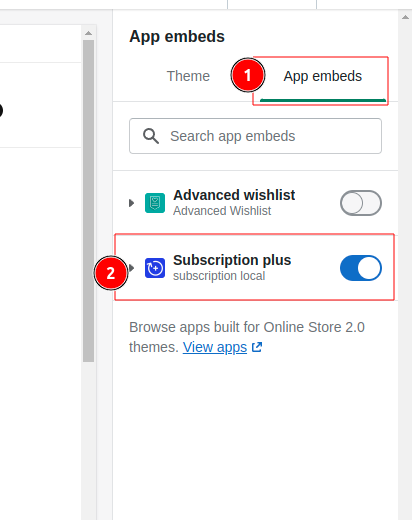Viewport: 412px width, 520px height.
Task: Click the Subscription plus title text
Action: pos(232,260)
